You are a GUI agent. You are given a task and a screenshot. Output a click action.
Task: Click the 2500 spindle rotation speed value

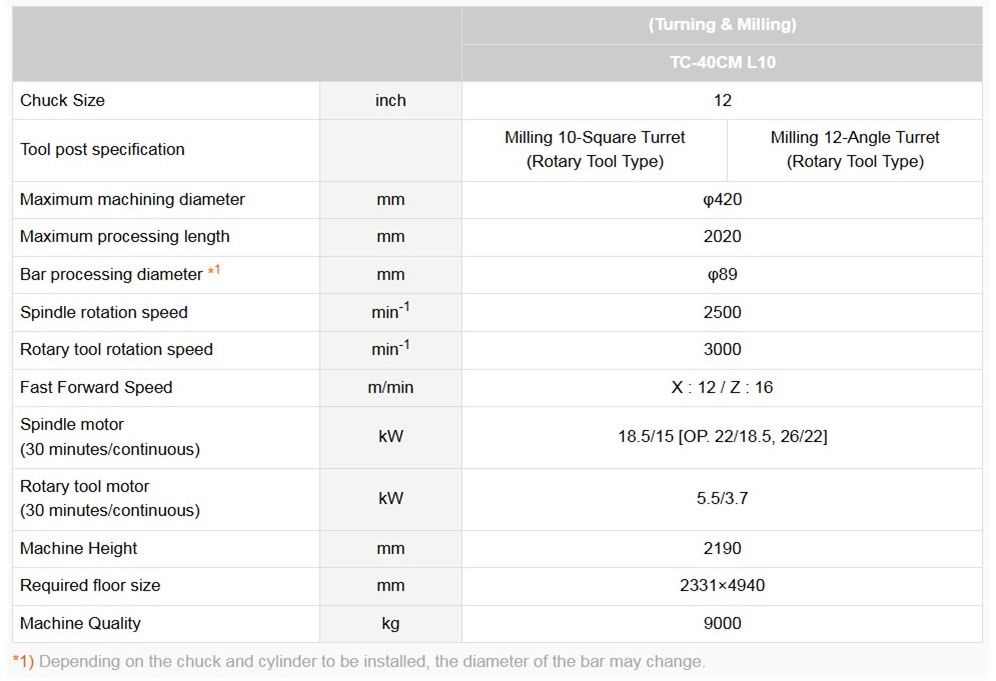pos(722,312)
